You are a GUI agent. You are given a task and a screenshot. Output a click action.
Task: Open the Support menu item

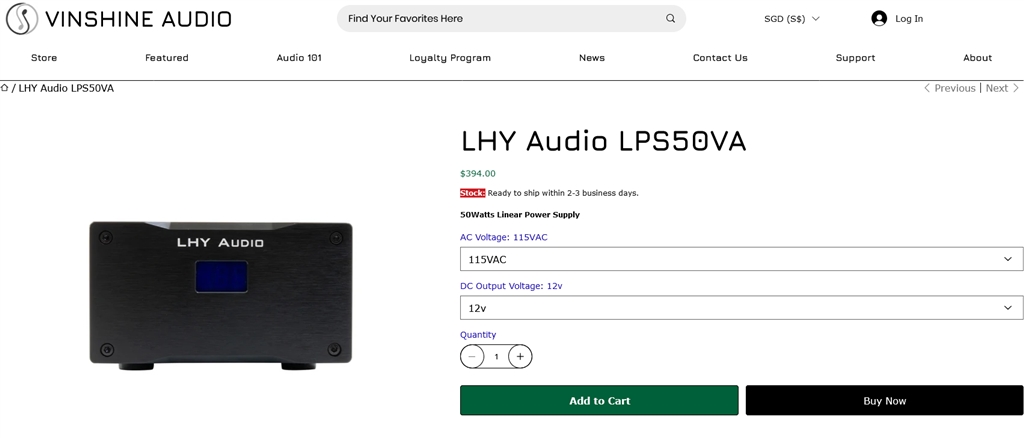[855, 58]
